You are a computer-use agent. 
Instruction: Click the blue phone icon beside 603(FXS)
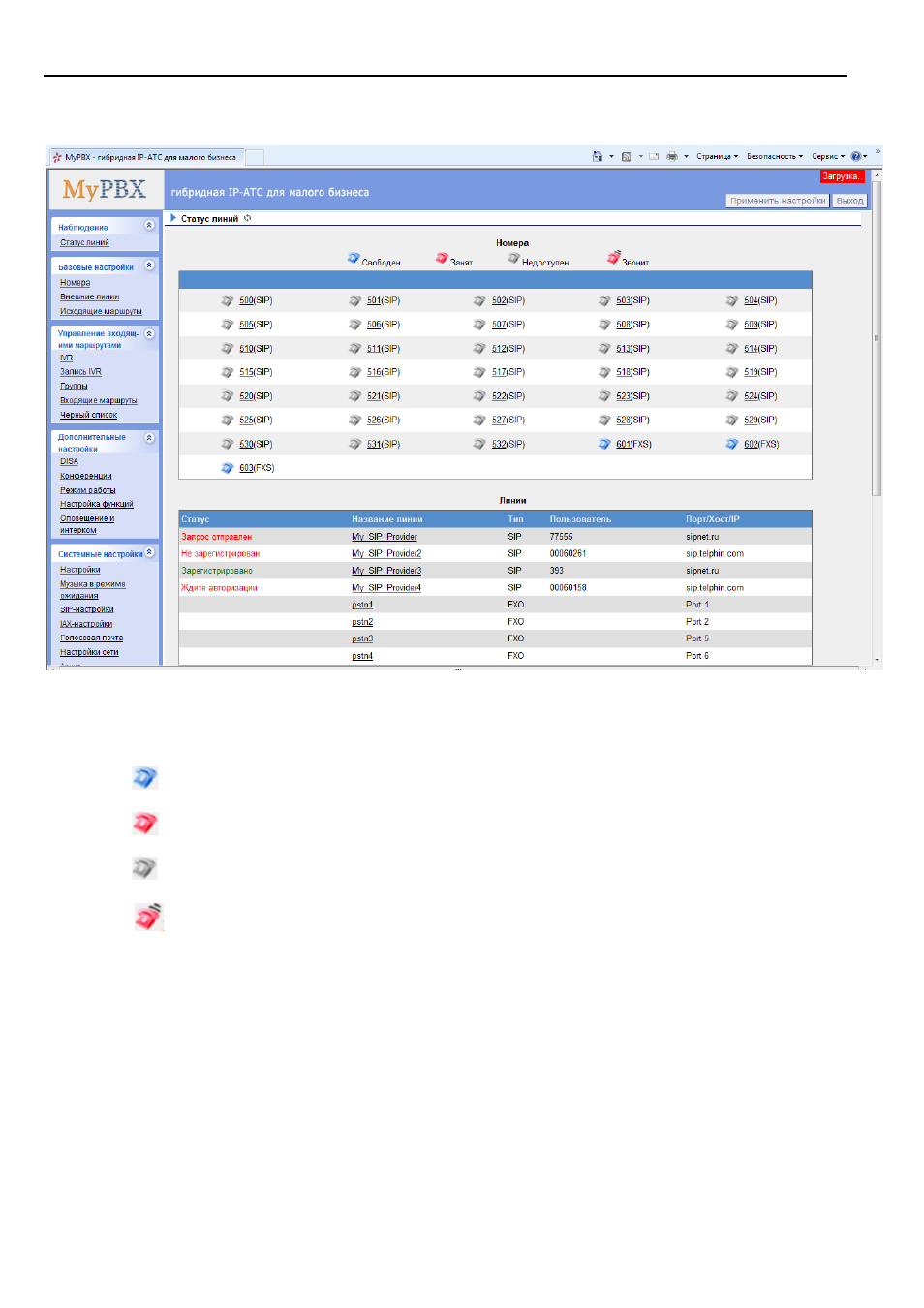[x=228, y=468]
